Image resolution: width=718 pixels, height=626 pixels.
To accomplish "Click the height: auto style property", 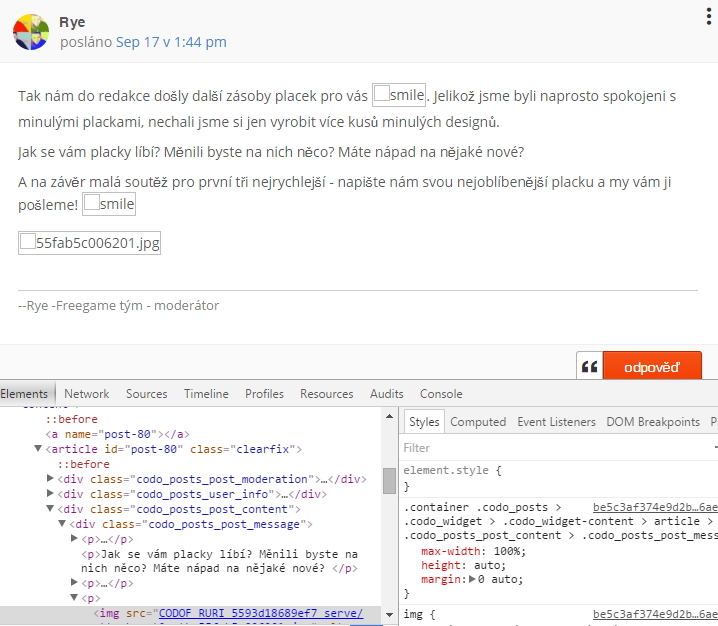I will (463, 565).
